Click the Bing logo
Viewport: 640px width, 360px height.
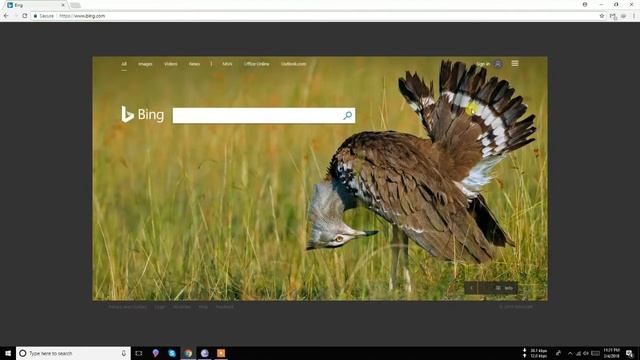142,115
